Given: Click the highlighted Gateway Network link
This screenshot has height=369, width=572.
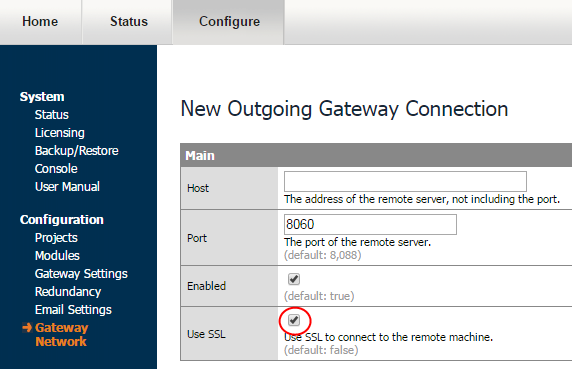Looking at the screenshot, I should click(x=62, y=334).
